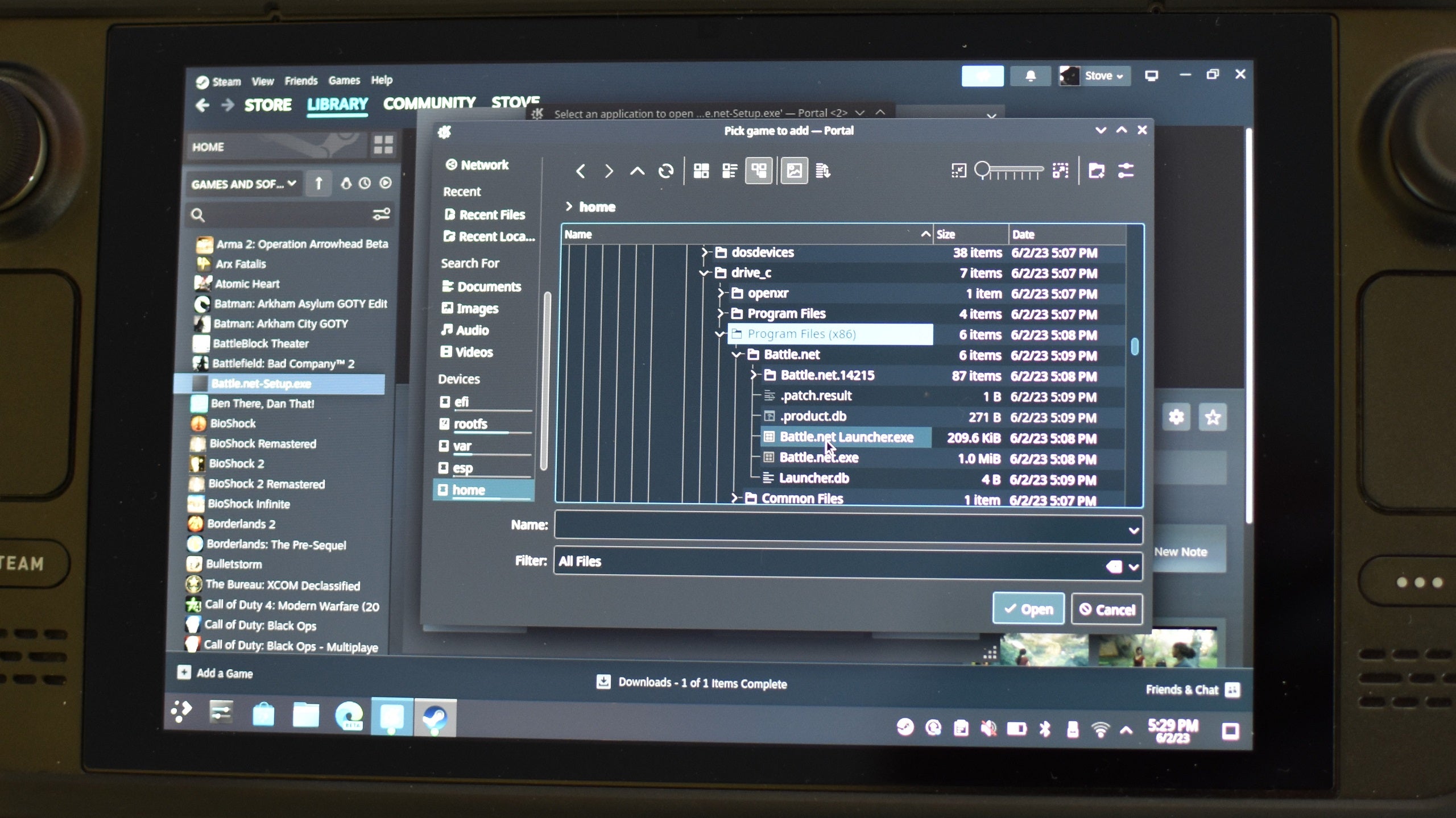Toggle the file preview button

(794, 171)
